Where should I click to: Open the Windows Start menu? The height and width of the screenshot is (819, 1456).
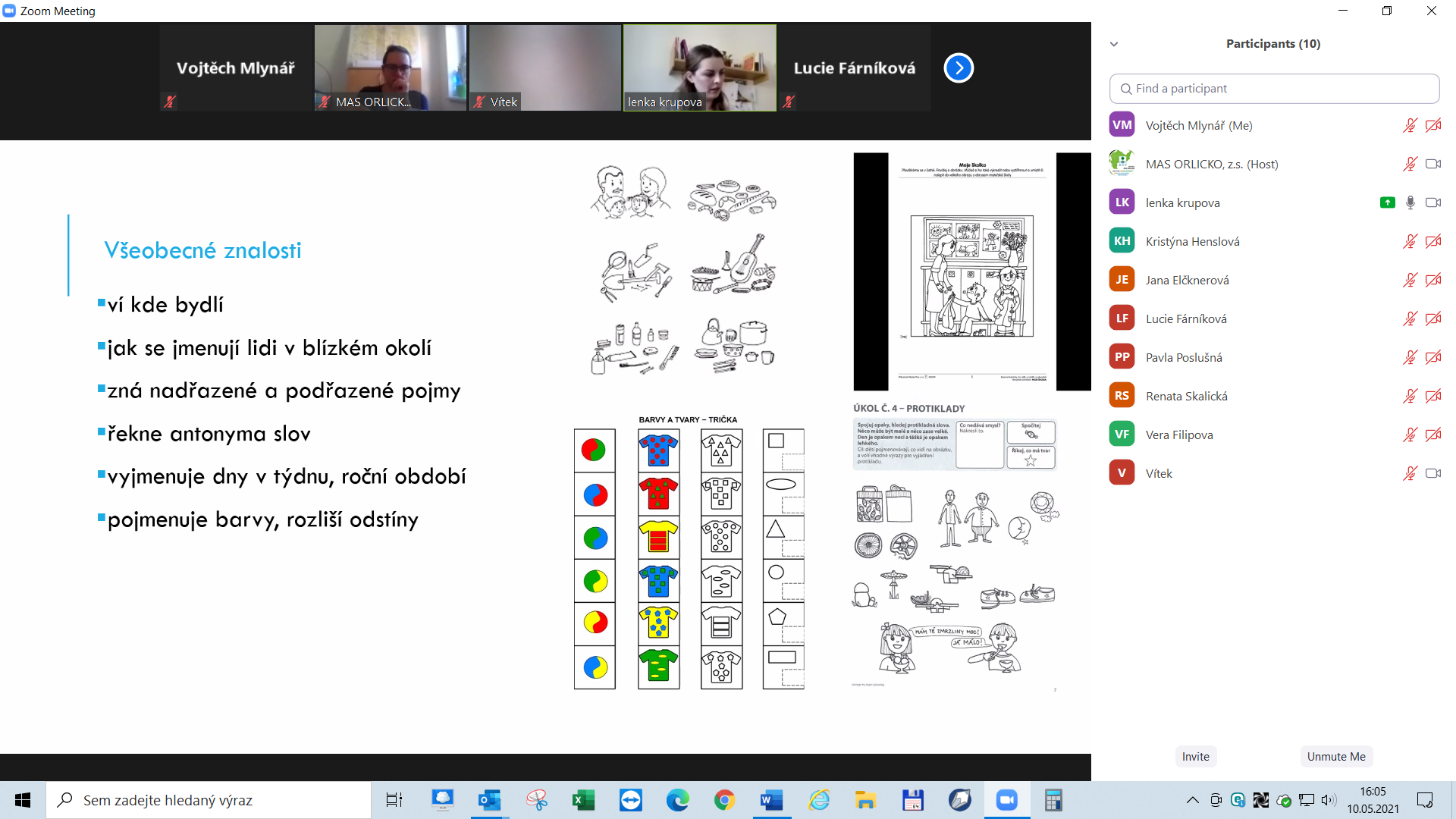(22, 800)
